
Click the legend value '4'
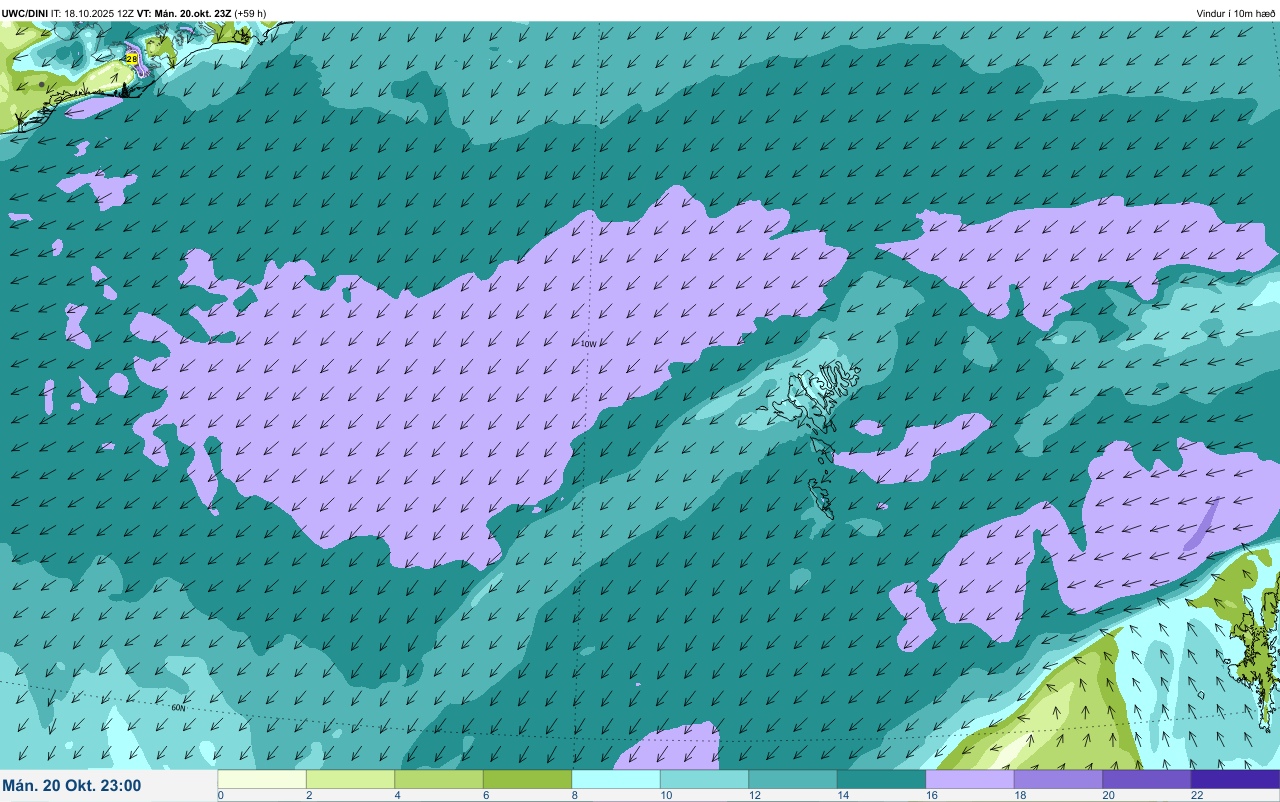tap(397, 796)
